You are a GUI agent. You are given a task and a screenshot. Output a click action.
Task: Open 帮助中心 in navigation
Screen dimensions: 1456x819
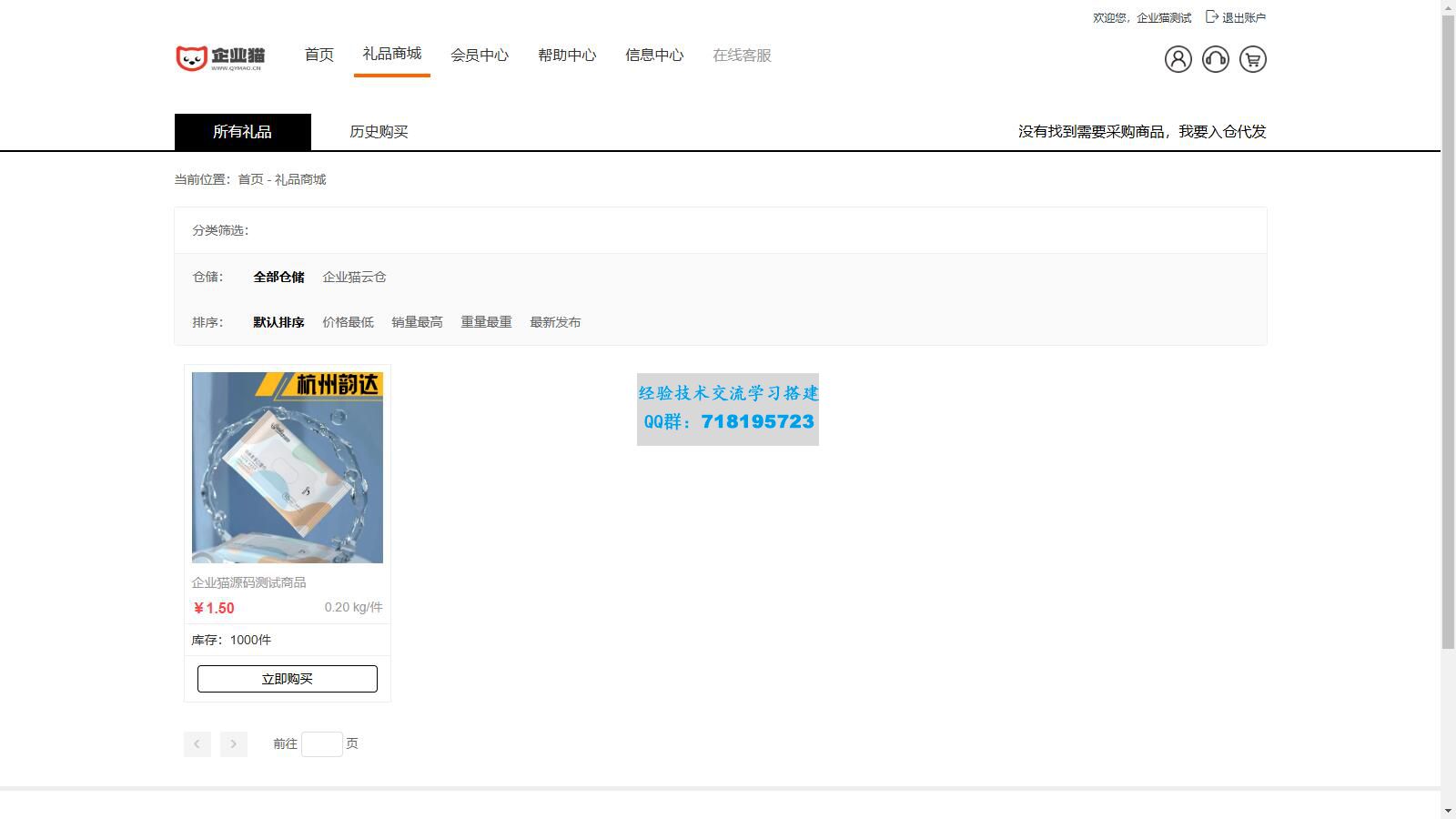(566, 55)
